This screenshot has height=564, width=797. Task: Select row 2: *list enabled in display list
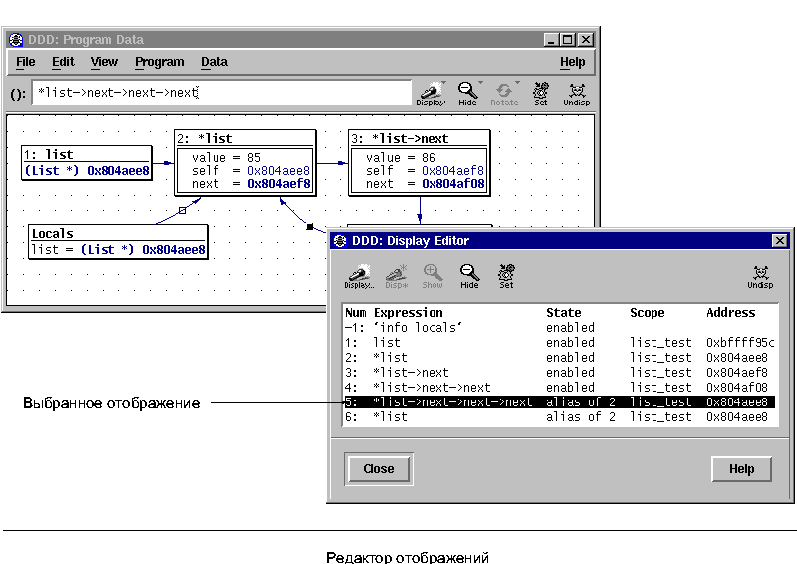coord(559,358)
